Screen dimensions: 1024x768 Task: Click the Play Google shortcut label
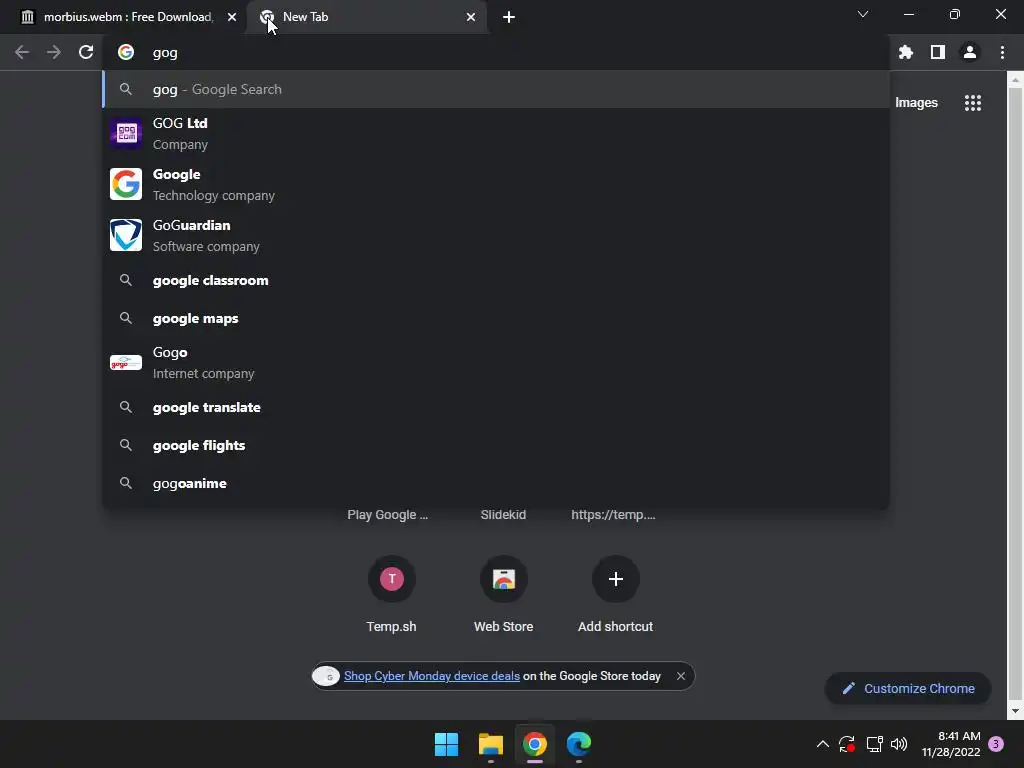click(387, 515)
